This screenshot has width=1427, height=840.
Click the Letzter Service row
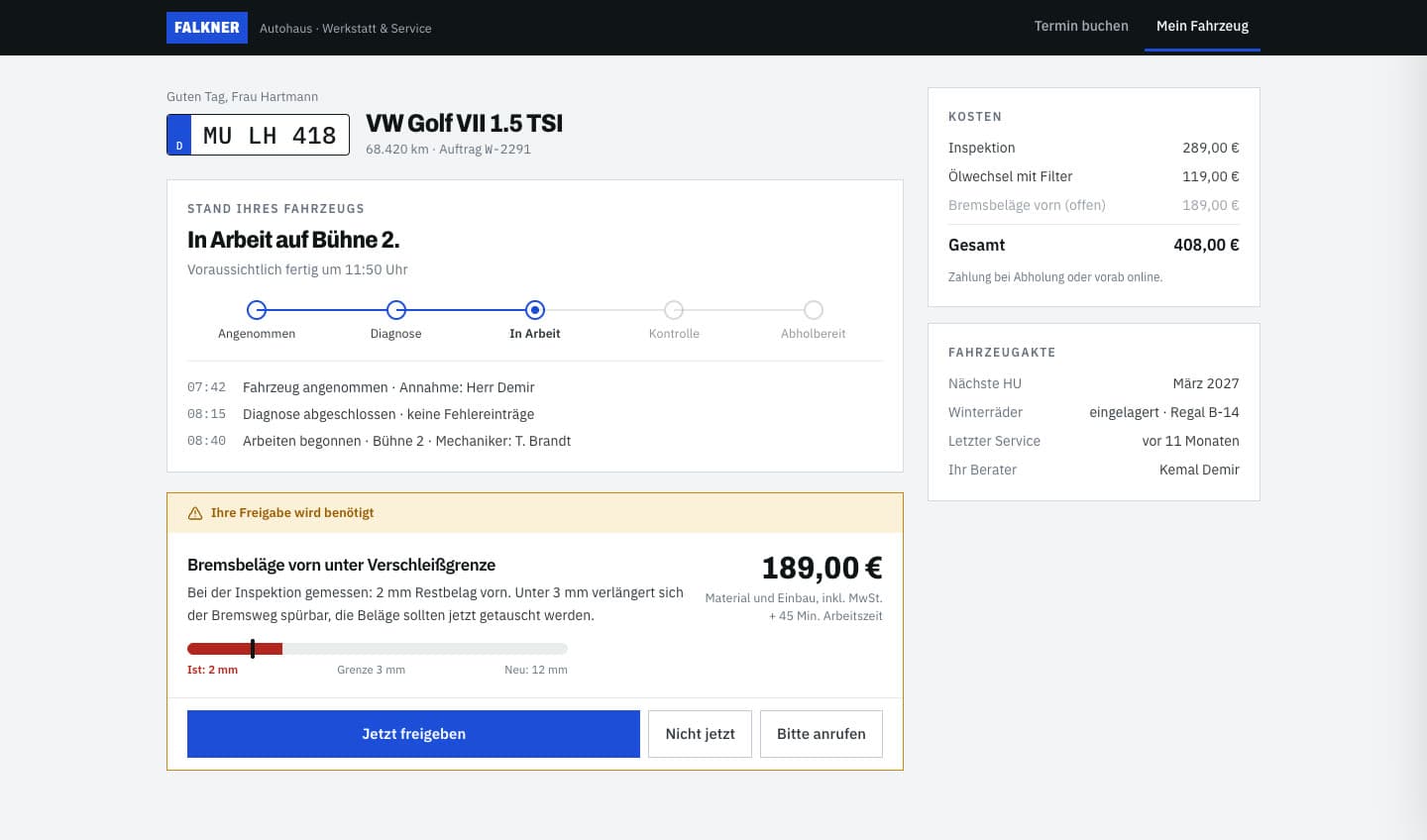coord(1093,441)
